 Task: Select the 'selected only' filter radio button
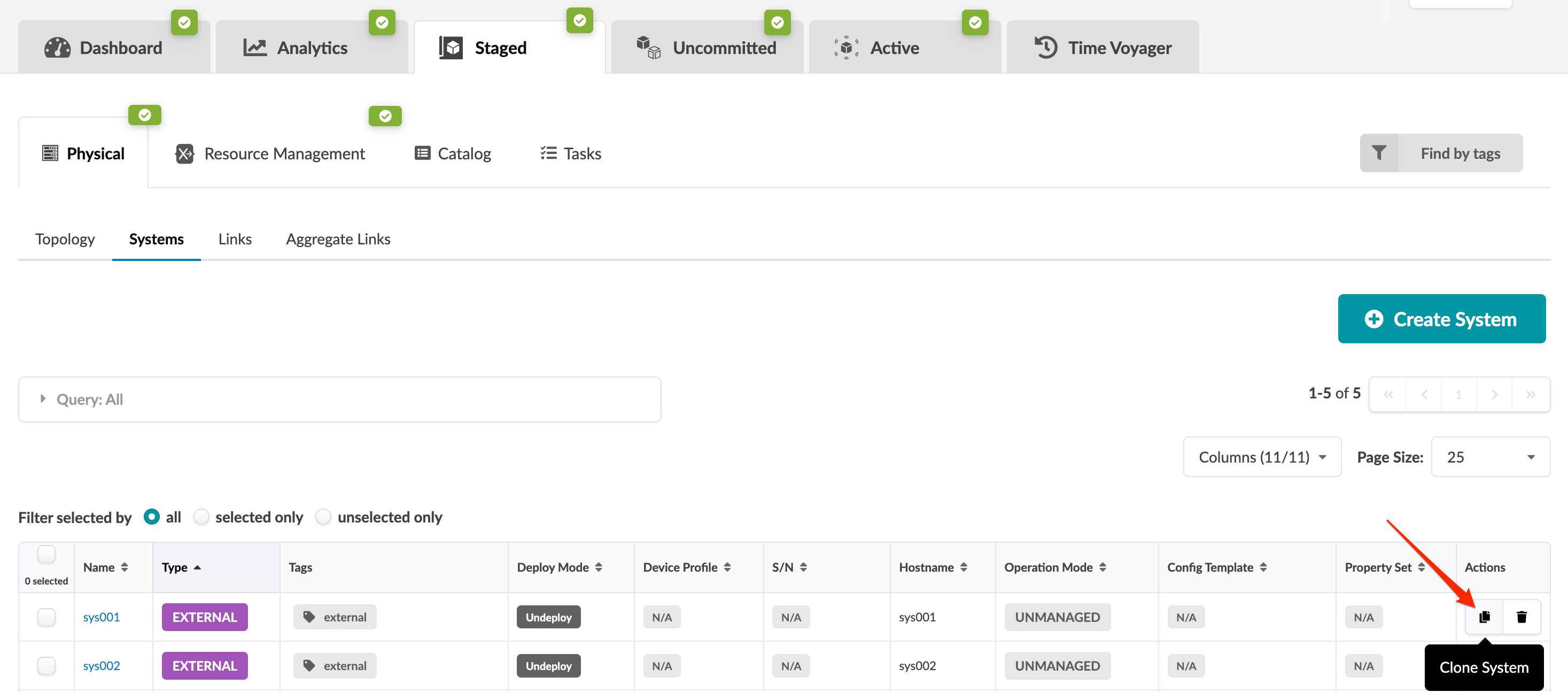pos(201,517)
